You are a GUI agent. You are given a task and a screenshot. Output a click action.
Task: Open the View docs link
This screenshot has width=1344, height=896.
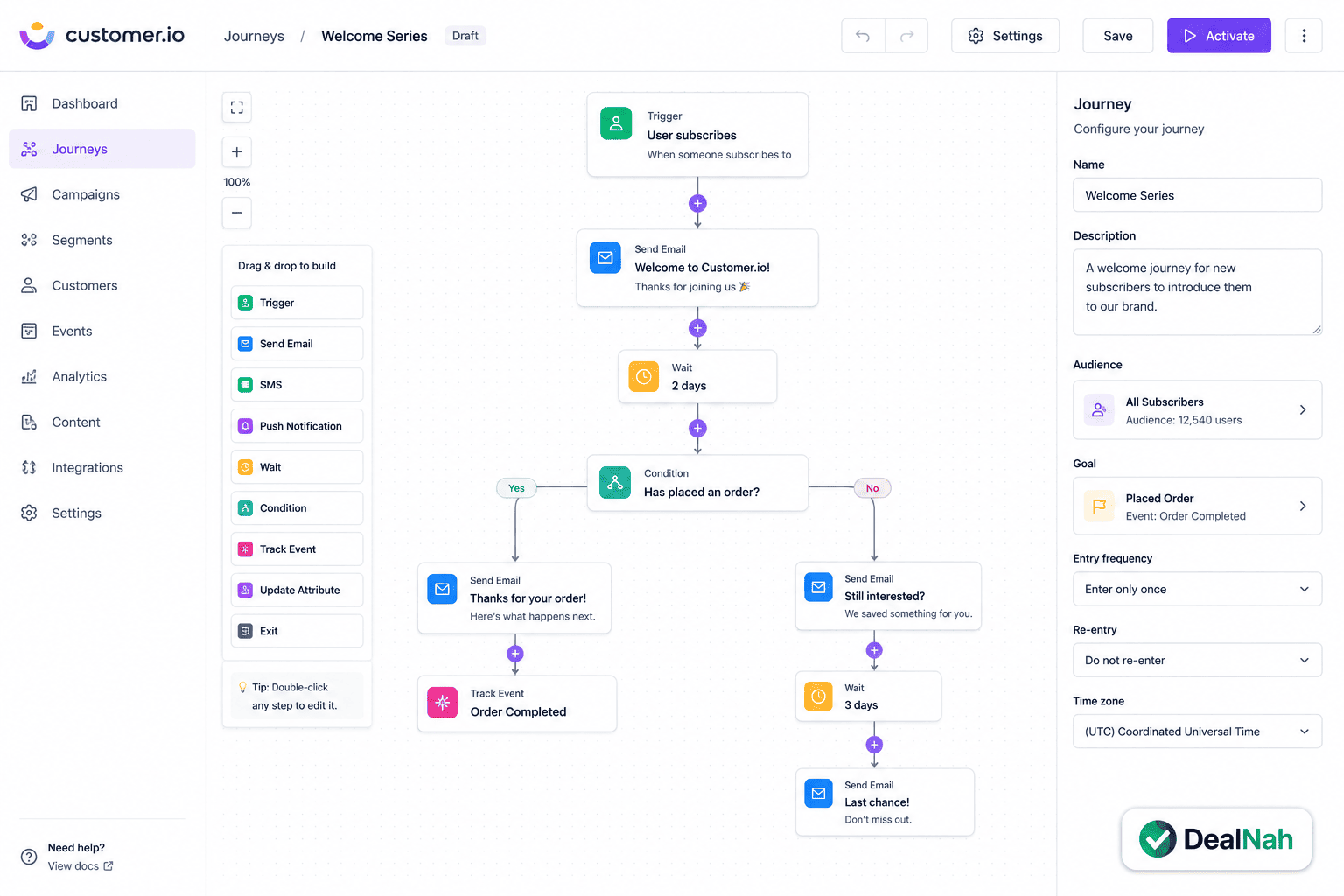click(x=80, y=866)
